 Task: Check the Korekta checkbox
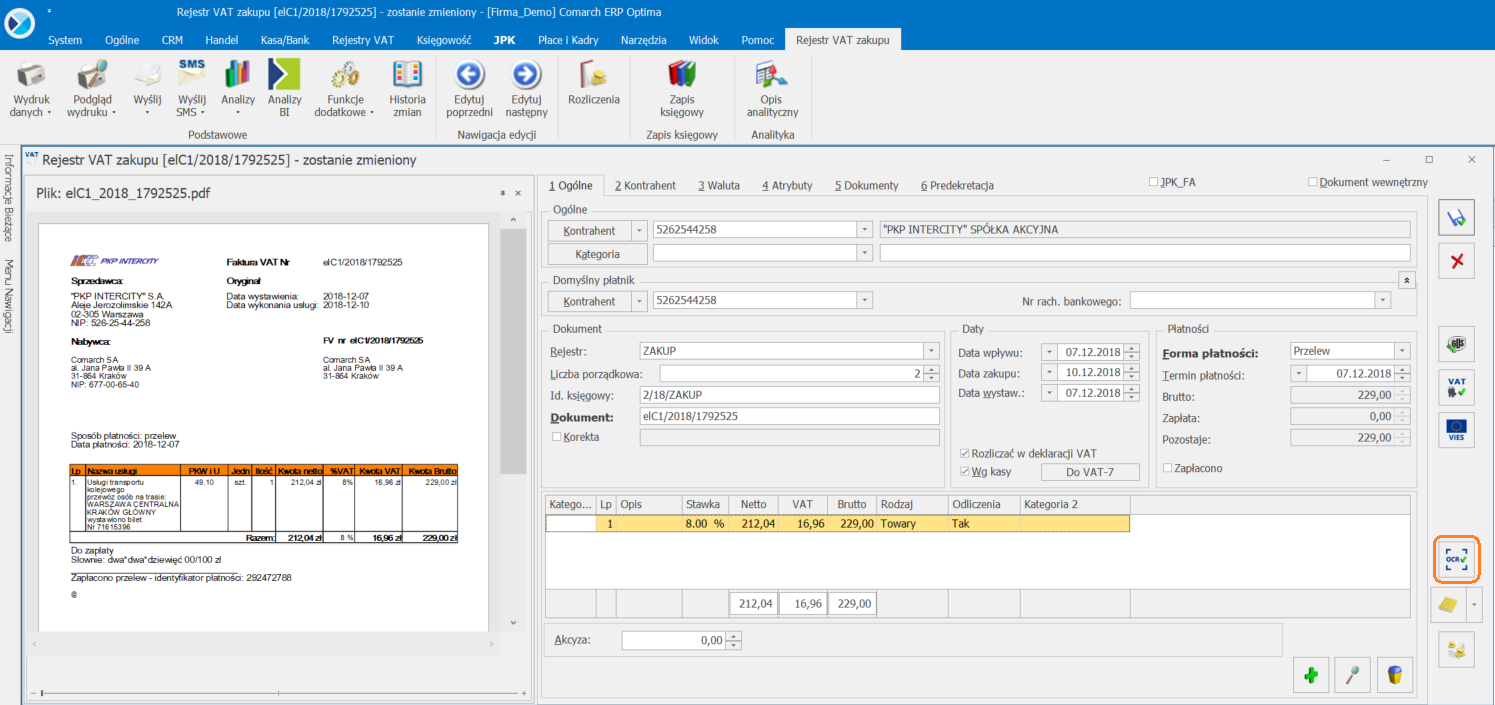557,436
